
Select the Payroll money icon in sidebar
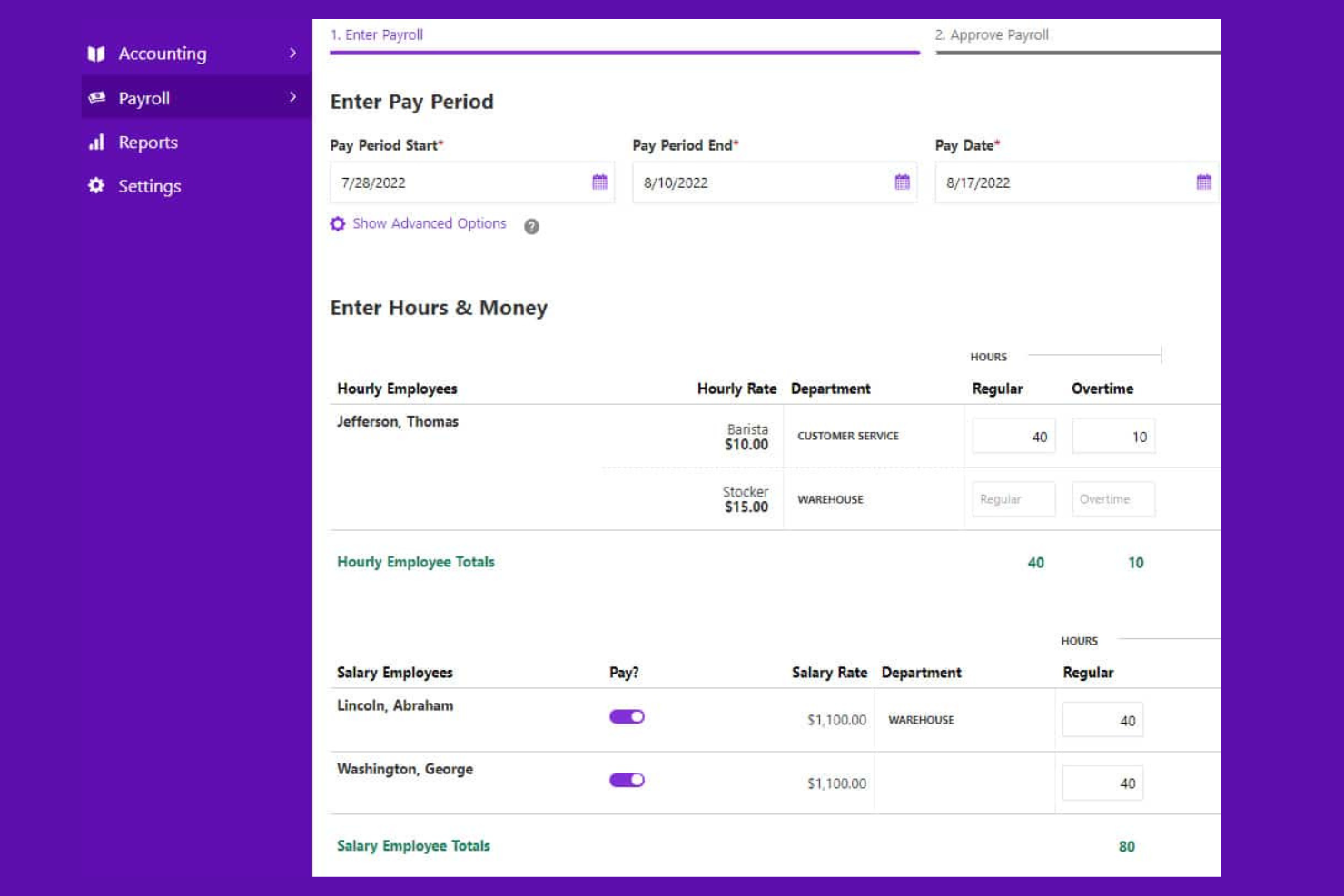pos(97,97)
